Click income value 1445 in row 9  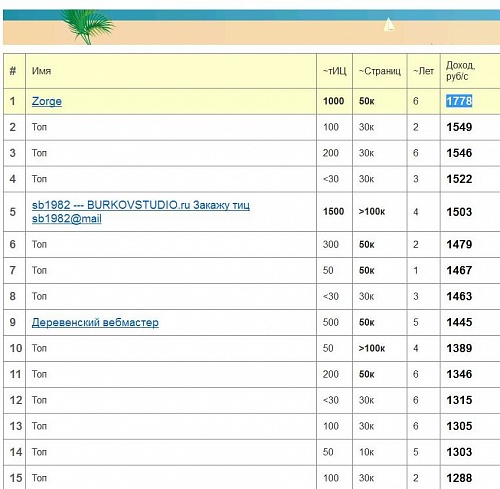[x=459, y=322]
